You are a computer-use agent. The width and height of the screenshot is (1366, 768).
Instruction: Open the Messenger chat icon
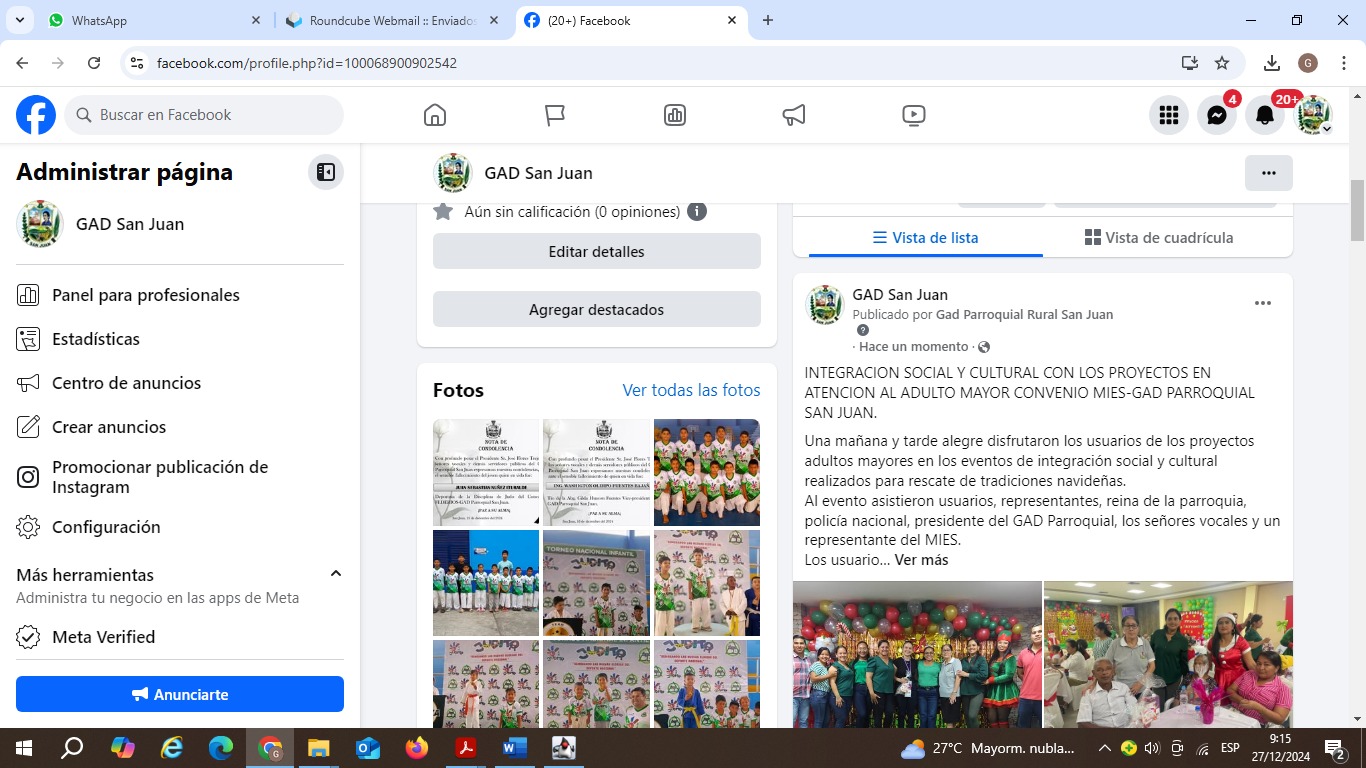[1216, 115]
